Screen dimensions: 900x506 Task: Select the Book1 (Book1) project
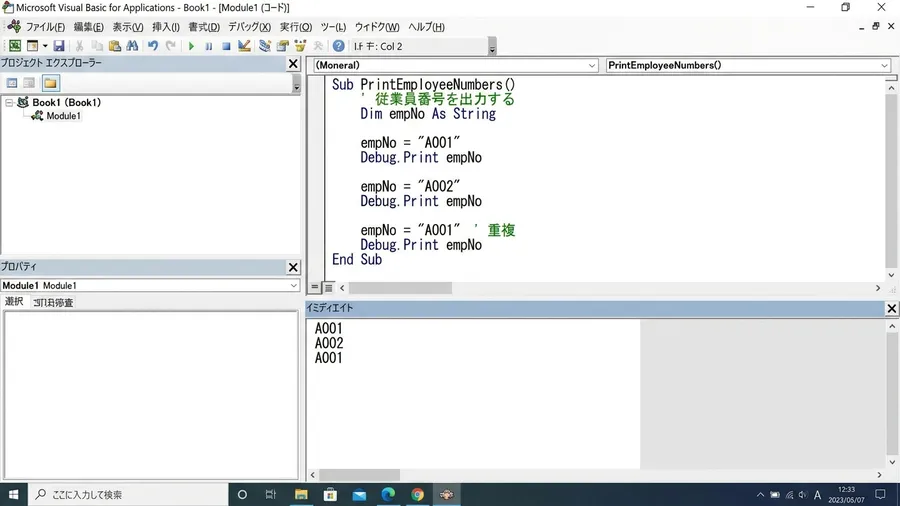pos(66,102)
